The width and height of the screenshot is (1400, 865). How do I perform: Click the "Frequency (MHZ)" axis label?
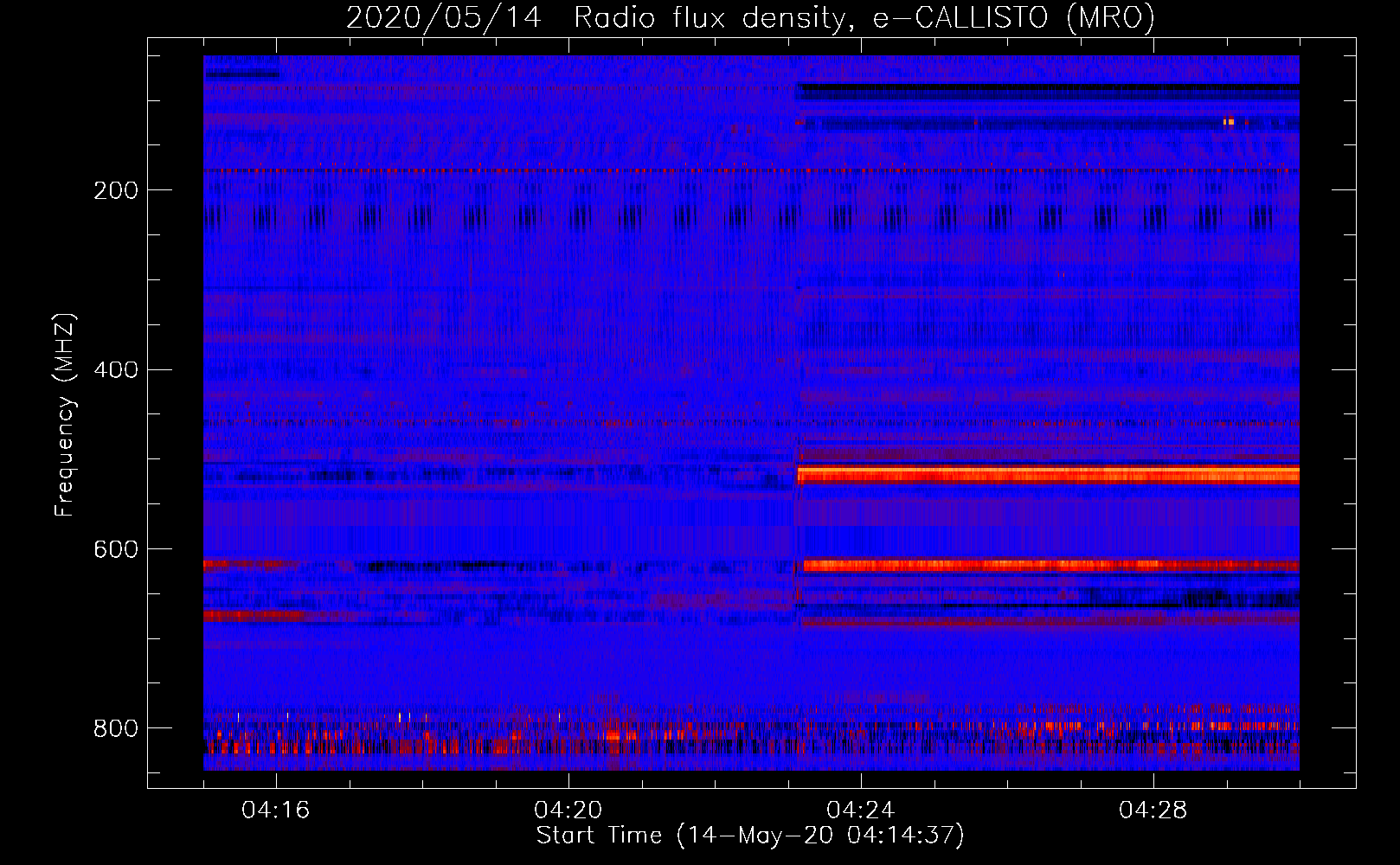click(x=65, y=414)
